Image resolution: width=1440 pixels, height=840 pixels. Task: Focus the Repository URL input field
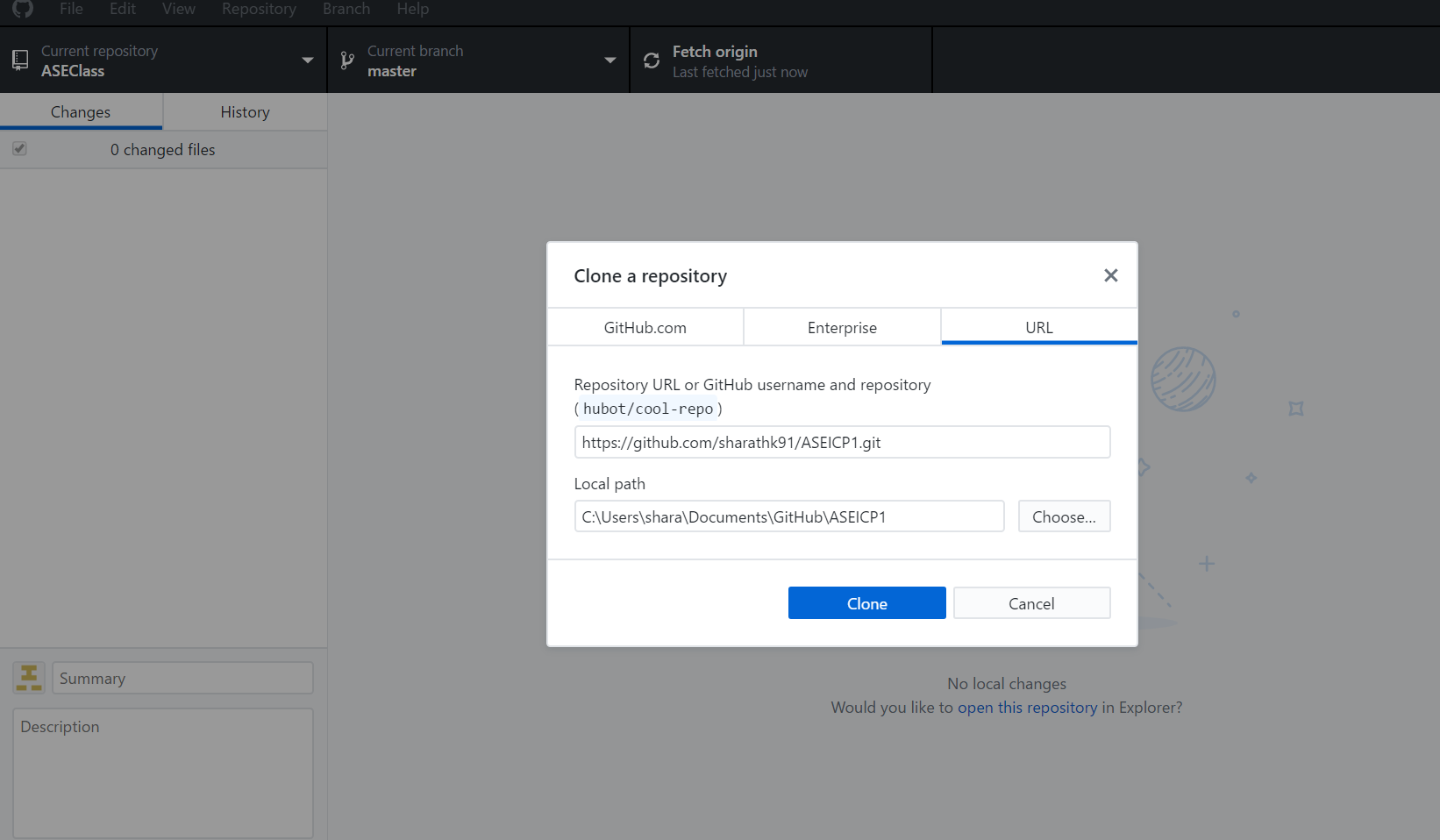click(842, 442)
